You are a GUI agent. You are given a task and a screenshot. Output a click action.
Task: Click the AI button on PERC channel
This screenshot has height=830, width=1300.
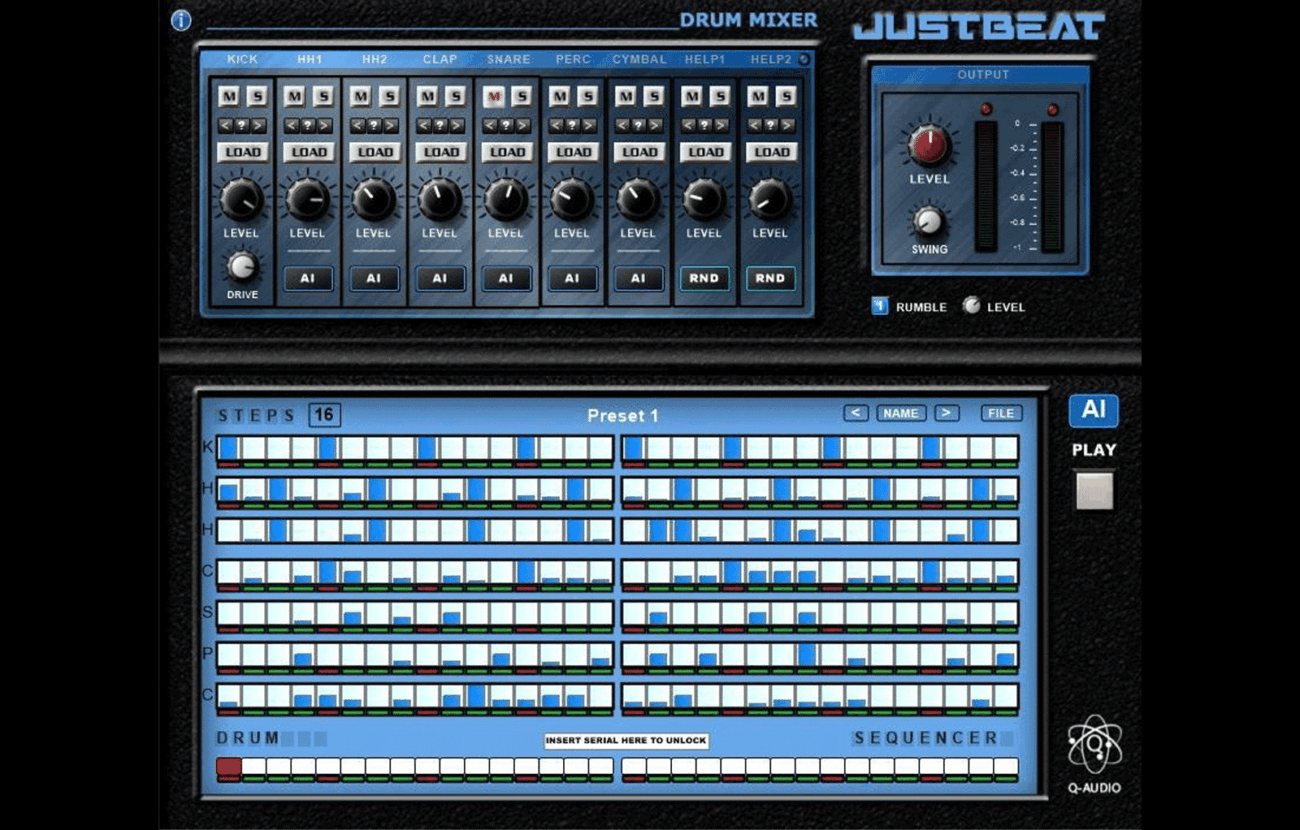click(x=572, y=279)
